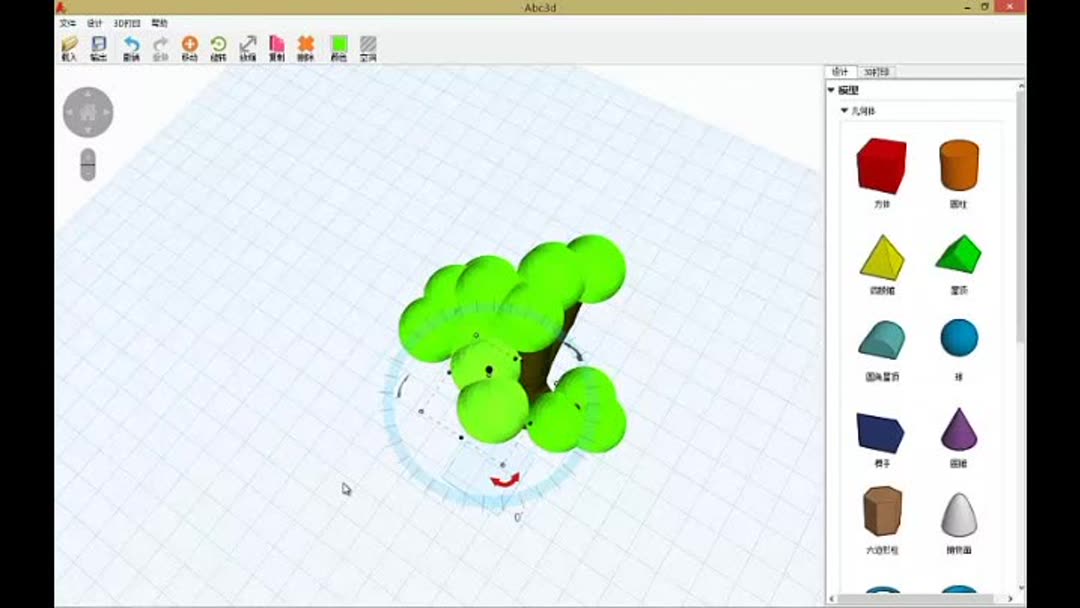Click the home view navigation ball
Screen dimensions: 1080x608
(87, 111)
